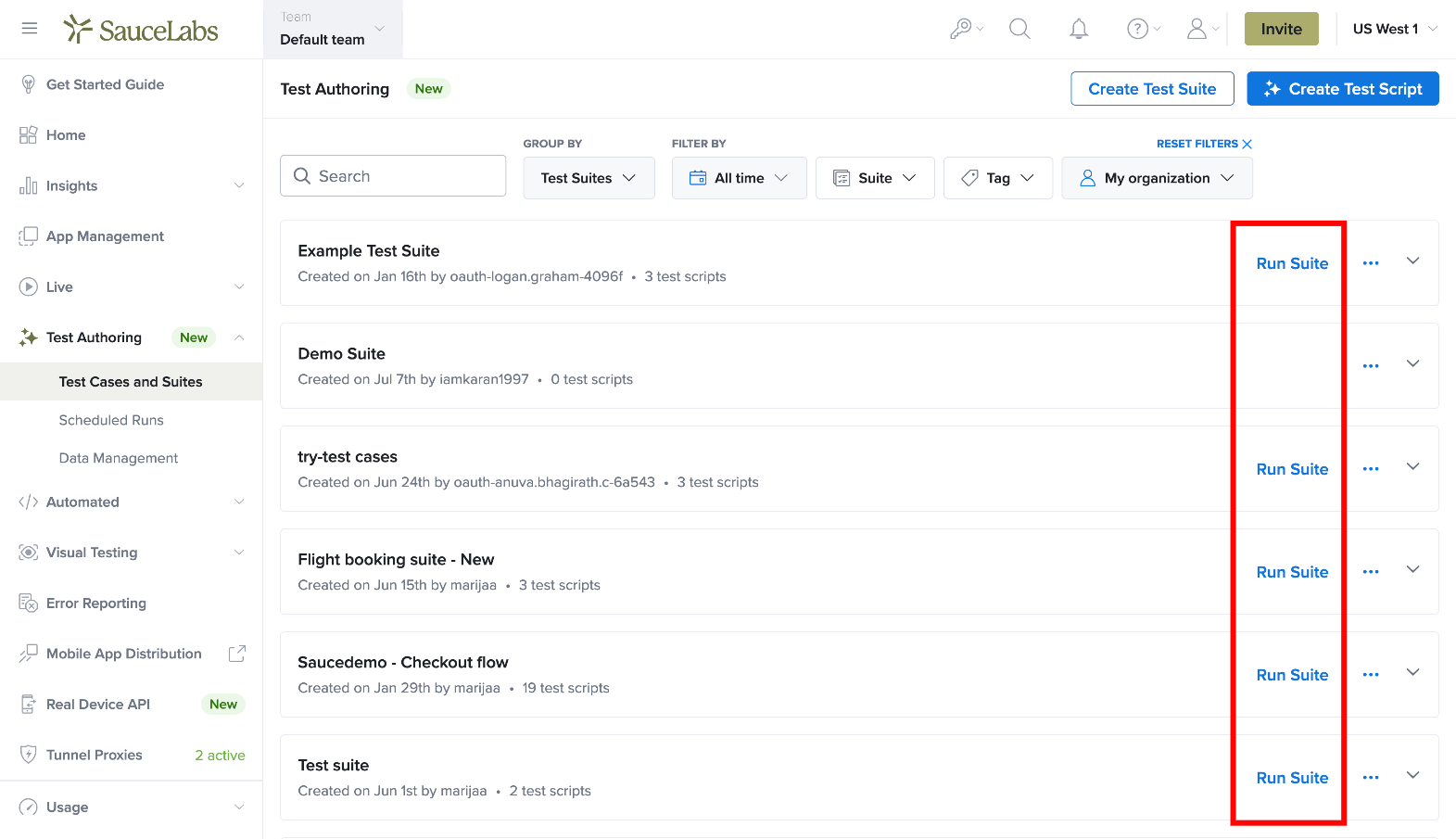Open the Team Default team dropdown
The image size is (1456, 839).
(334, 30)
